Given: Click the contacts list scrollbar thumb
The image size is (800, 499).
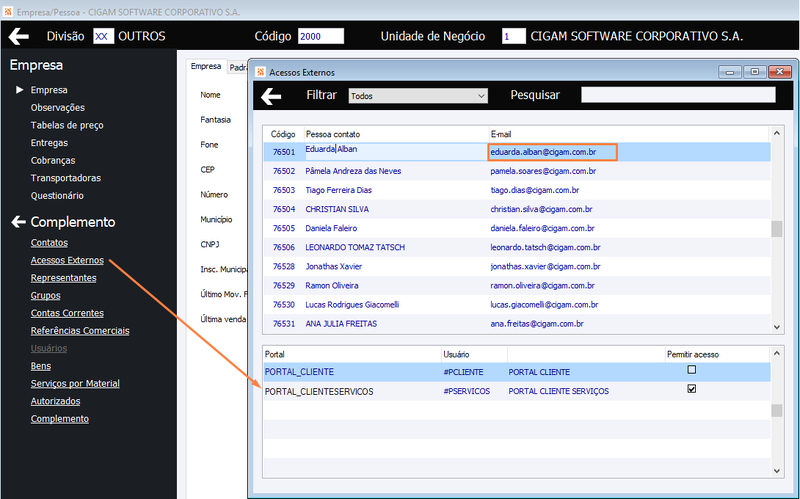Looking at the screenshot, I should (x=777, y=229).
